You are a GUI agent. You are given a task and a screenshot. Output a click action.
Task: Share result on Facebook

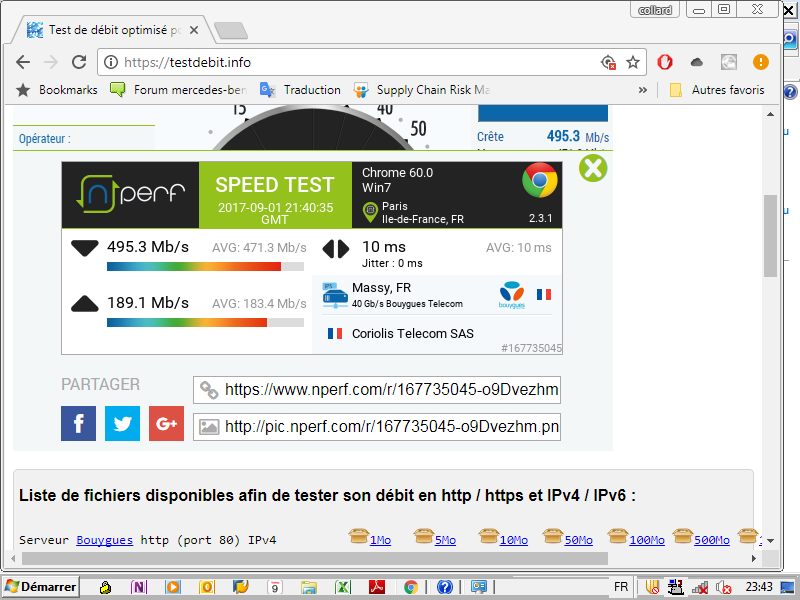78,424
